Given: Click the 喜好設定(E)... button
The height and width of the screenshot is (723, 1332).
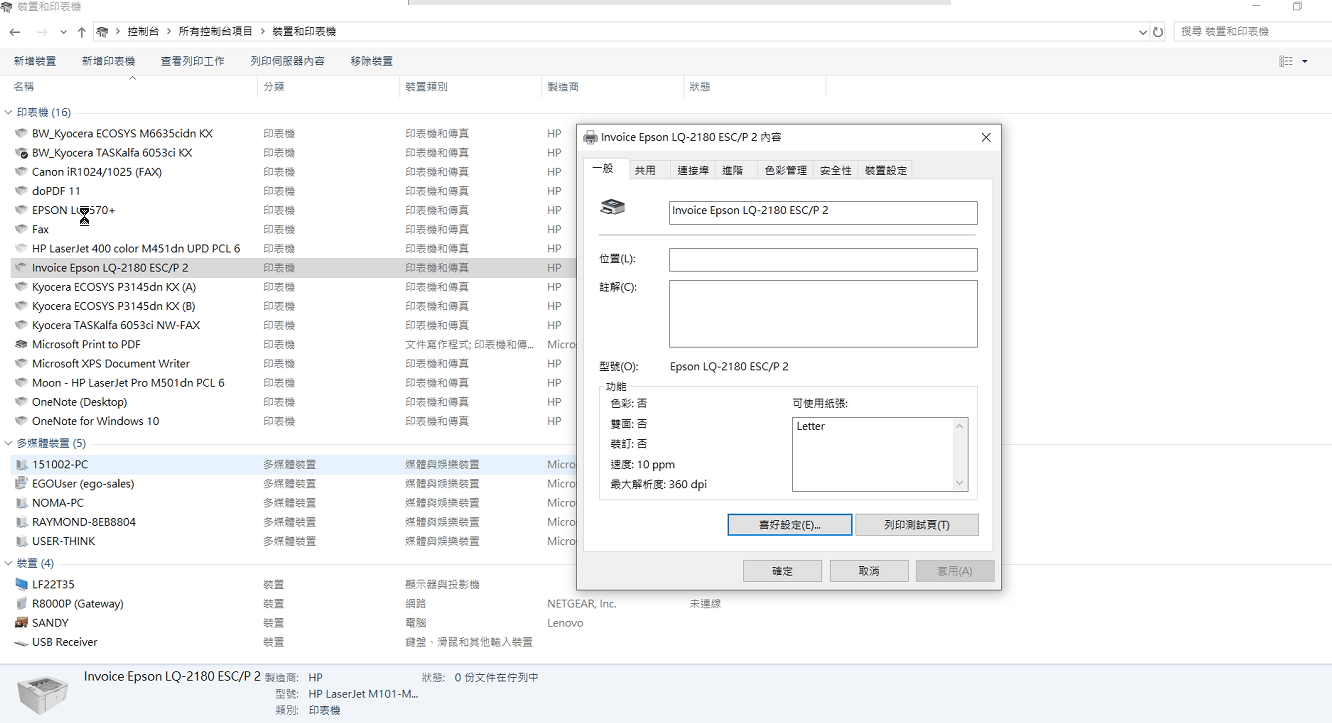Looking at the screenshot, I should (x=790, y=525).
